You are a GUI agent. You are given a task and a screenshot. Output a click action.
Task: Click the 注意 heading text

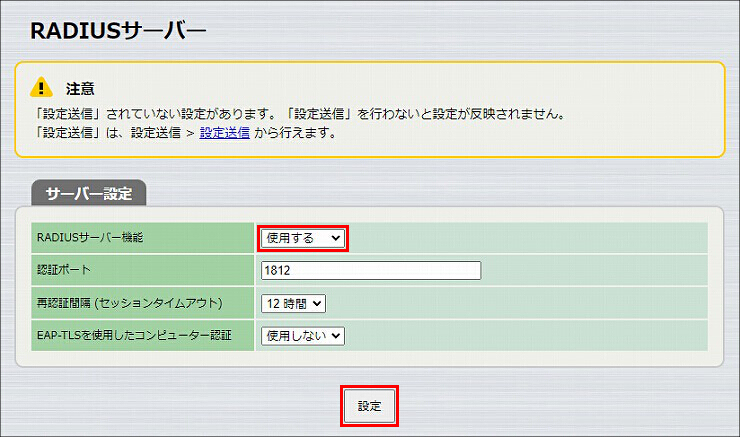point(80,89)
